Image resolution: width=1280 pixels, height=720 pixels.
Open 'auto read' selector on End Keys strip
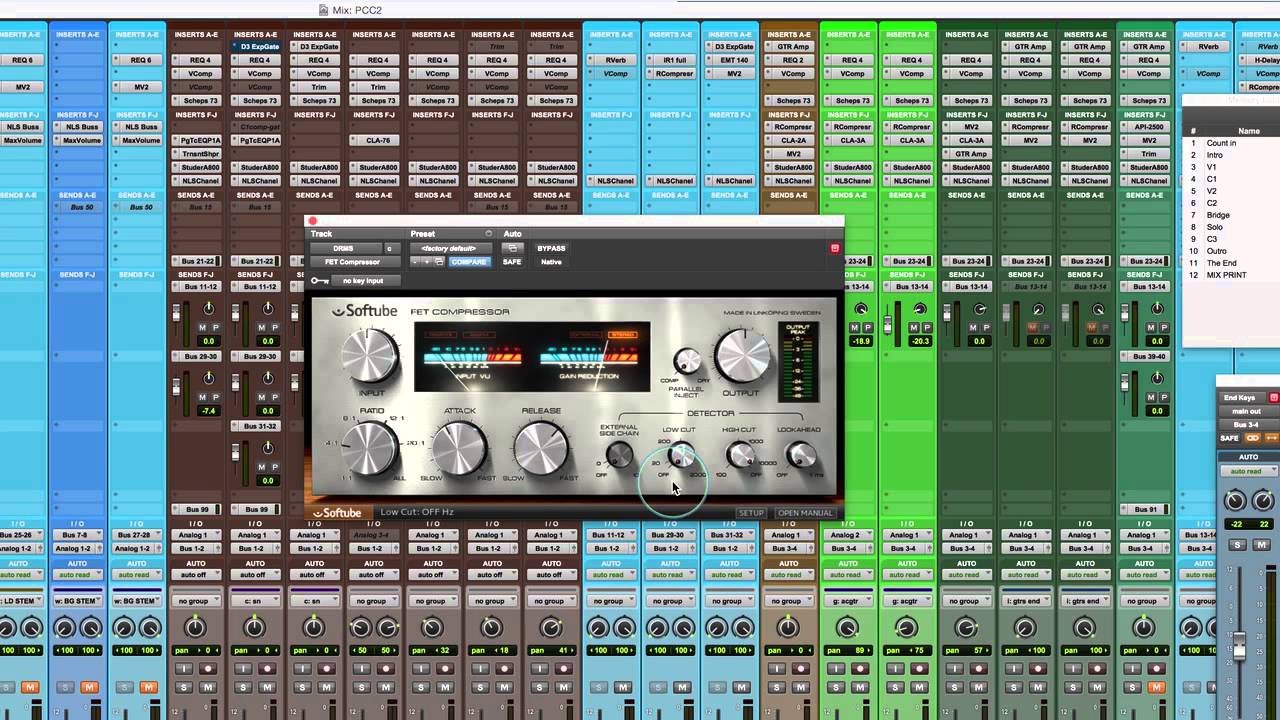1249,471
